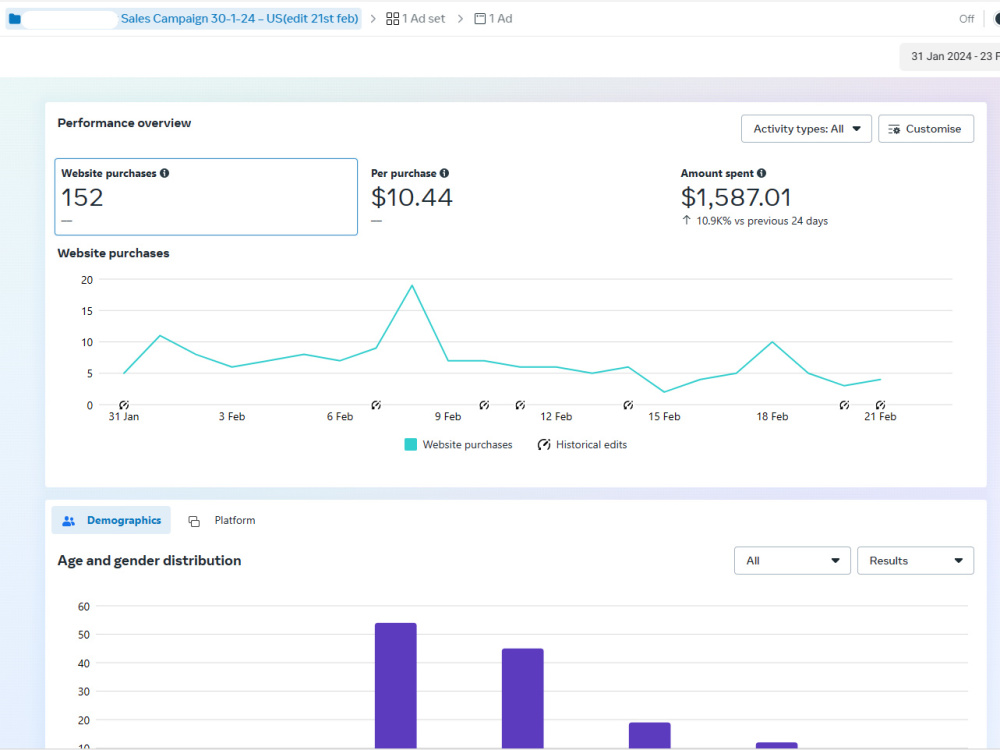Click the '9 Feb' axis label

coord(448,416)
